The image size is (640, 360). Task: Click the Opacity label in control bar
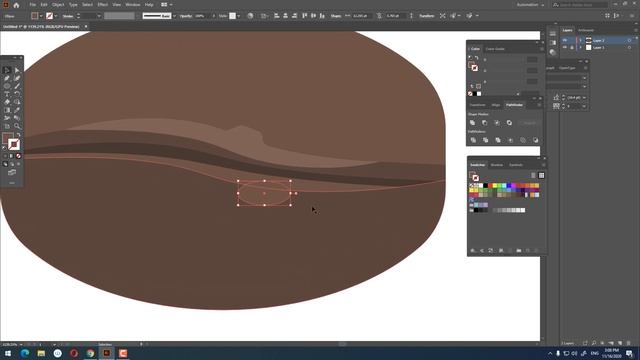point(186,16)
